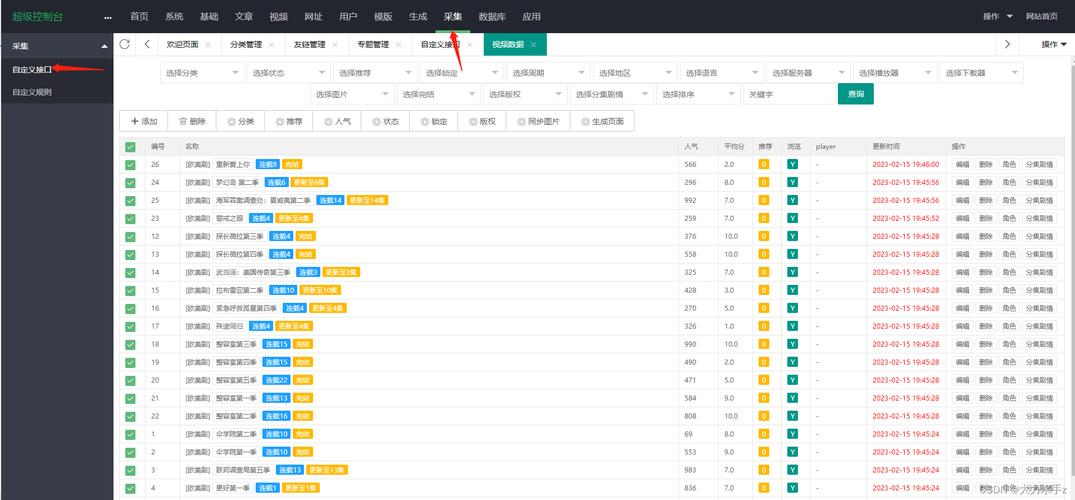Screen dimensions: 1075x500
Task: Click the three-dots icon next to 超级控制台
Action: pos(108,17)
